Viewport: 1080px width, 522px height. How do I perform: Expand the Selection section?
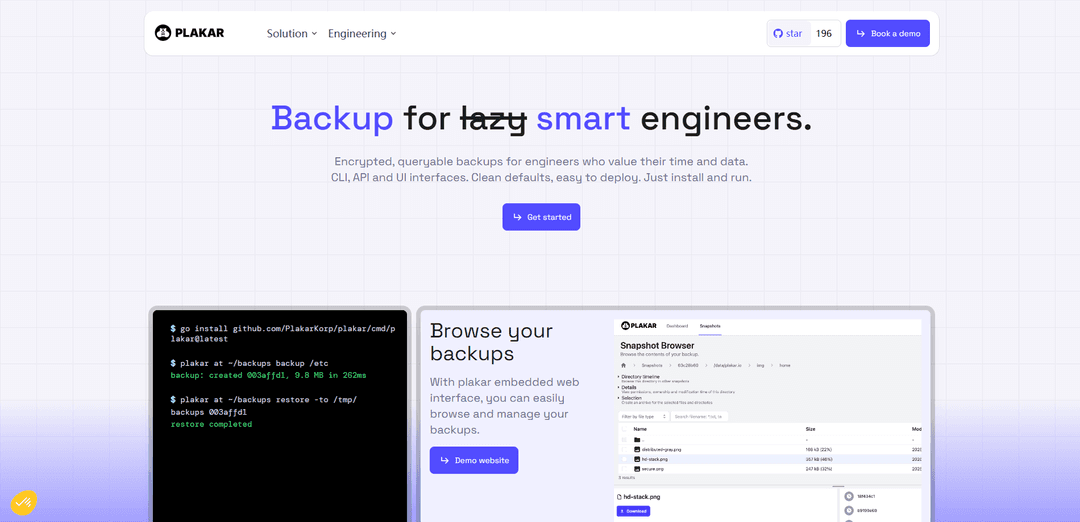(632, 398)
